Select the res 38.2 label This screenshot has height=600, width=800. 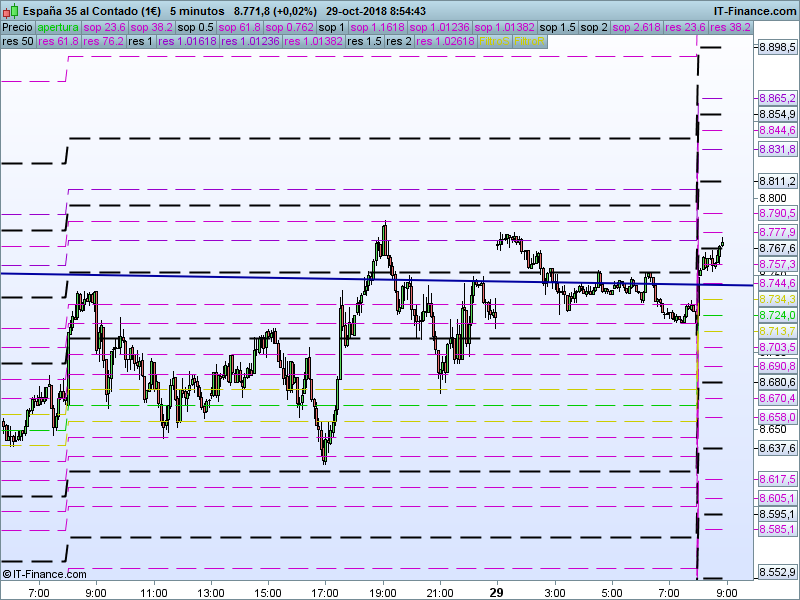click(730, 28)
